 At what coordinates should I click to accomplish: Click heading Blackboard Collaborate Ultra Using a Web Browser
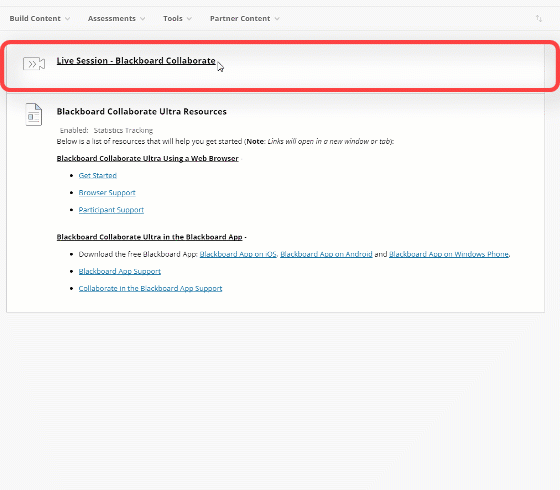148,158
